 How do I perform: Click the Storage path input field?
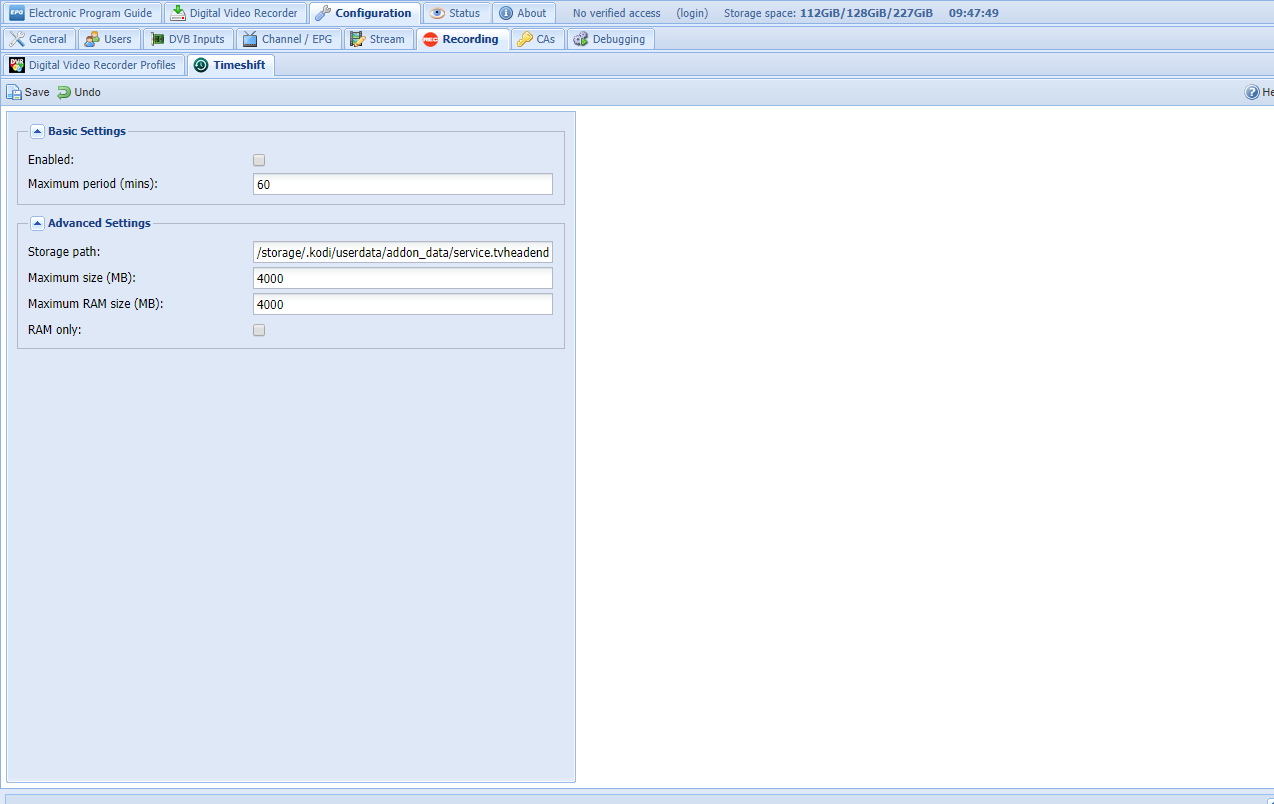(x=402, y=253)
